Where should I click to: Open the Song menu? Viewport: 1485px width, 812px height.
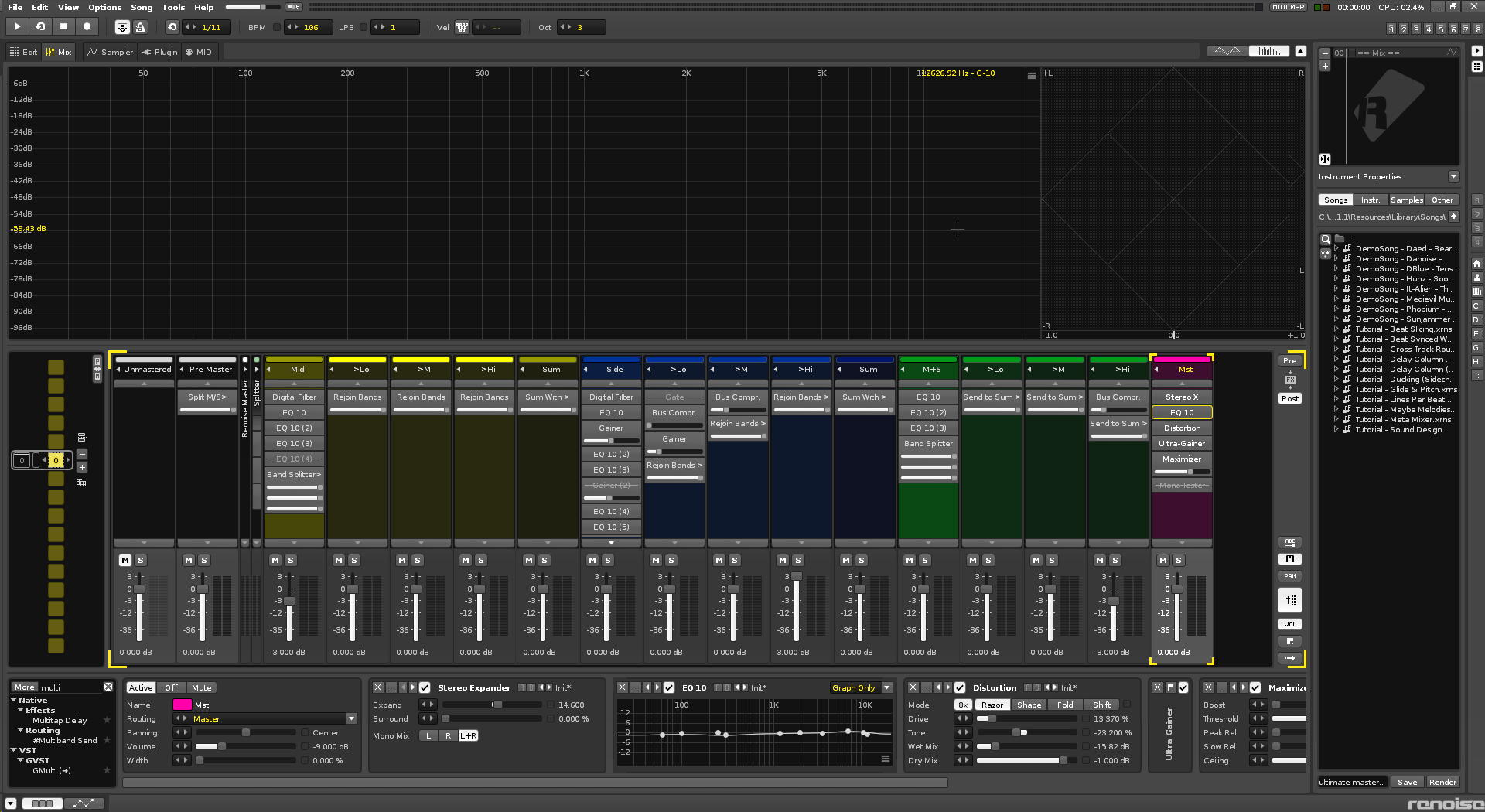point(142,7)
